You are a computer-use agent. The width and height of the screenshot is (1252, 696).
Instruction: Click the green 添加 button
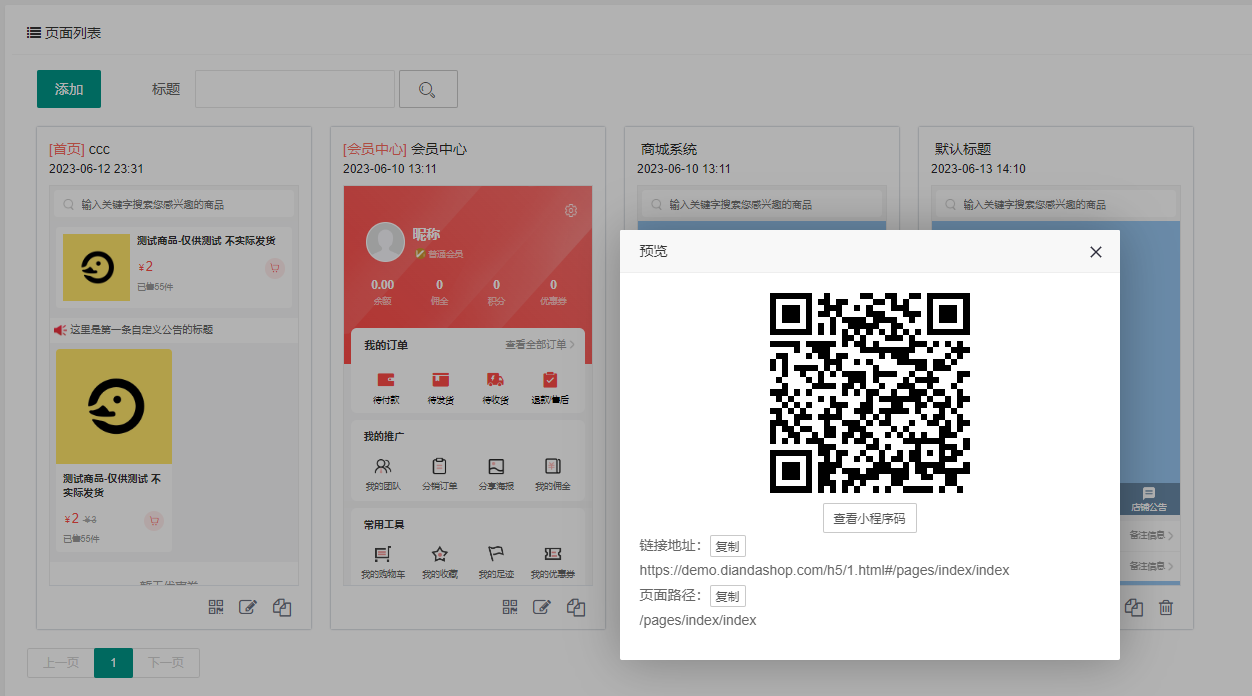point(69,89)
